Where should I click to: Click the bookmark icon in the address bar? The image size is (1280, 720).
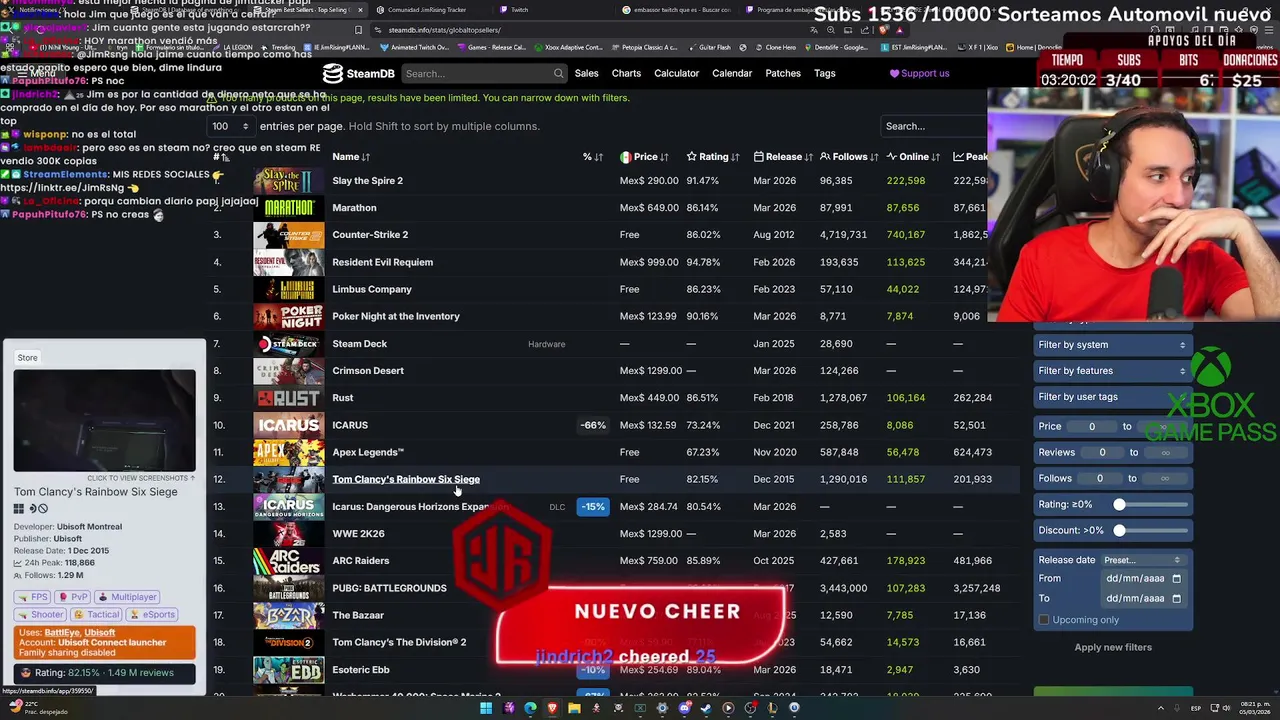pos(358,30)
